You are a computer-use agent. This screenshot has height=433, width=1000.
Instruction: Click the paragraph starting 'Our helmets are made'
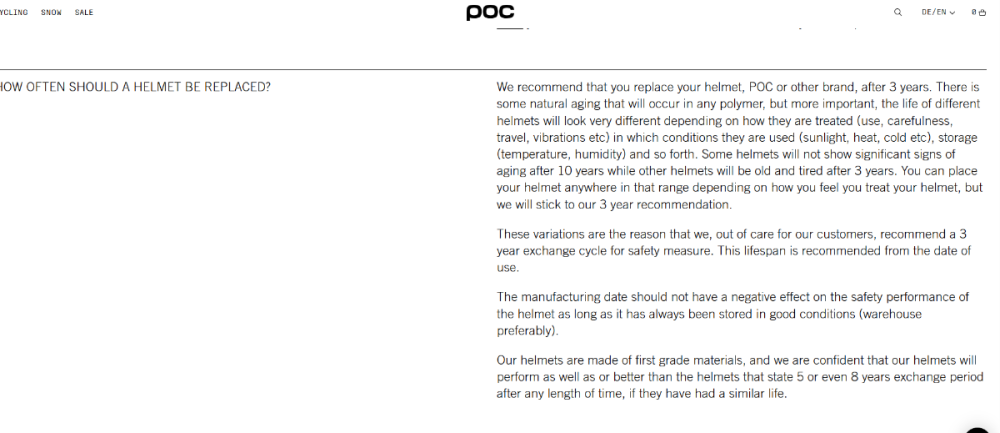[x=739, y=376]
